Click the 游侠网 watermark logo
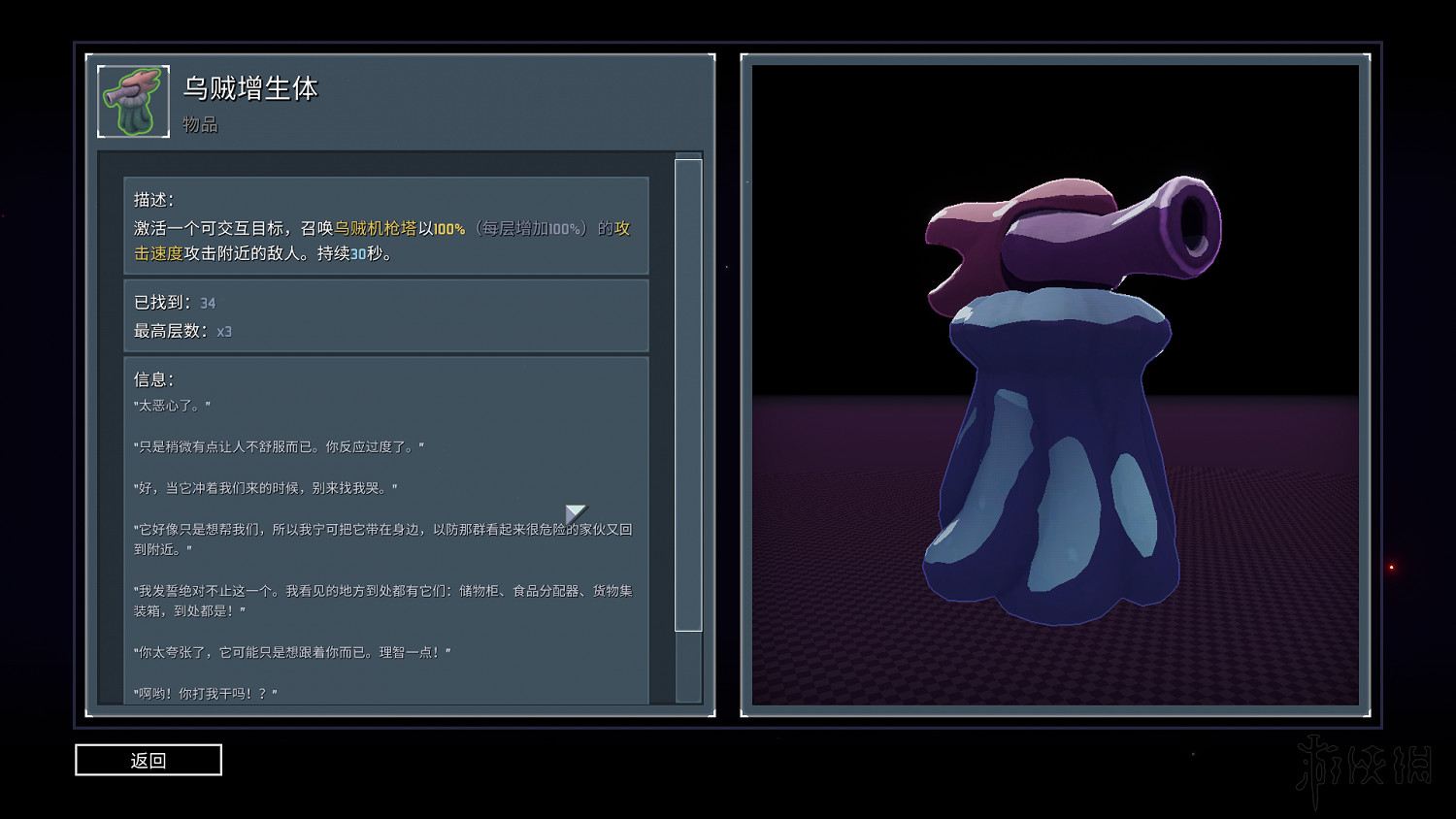The image size is (1456, 819). (x=1365, y=767)
